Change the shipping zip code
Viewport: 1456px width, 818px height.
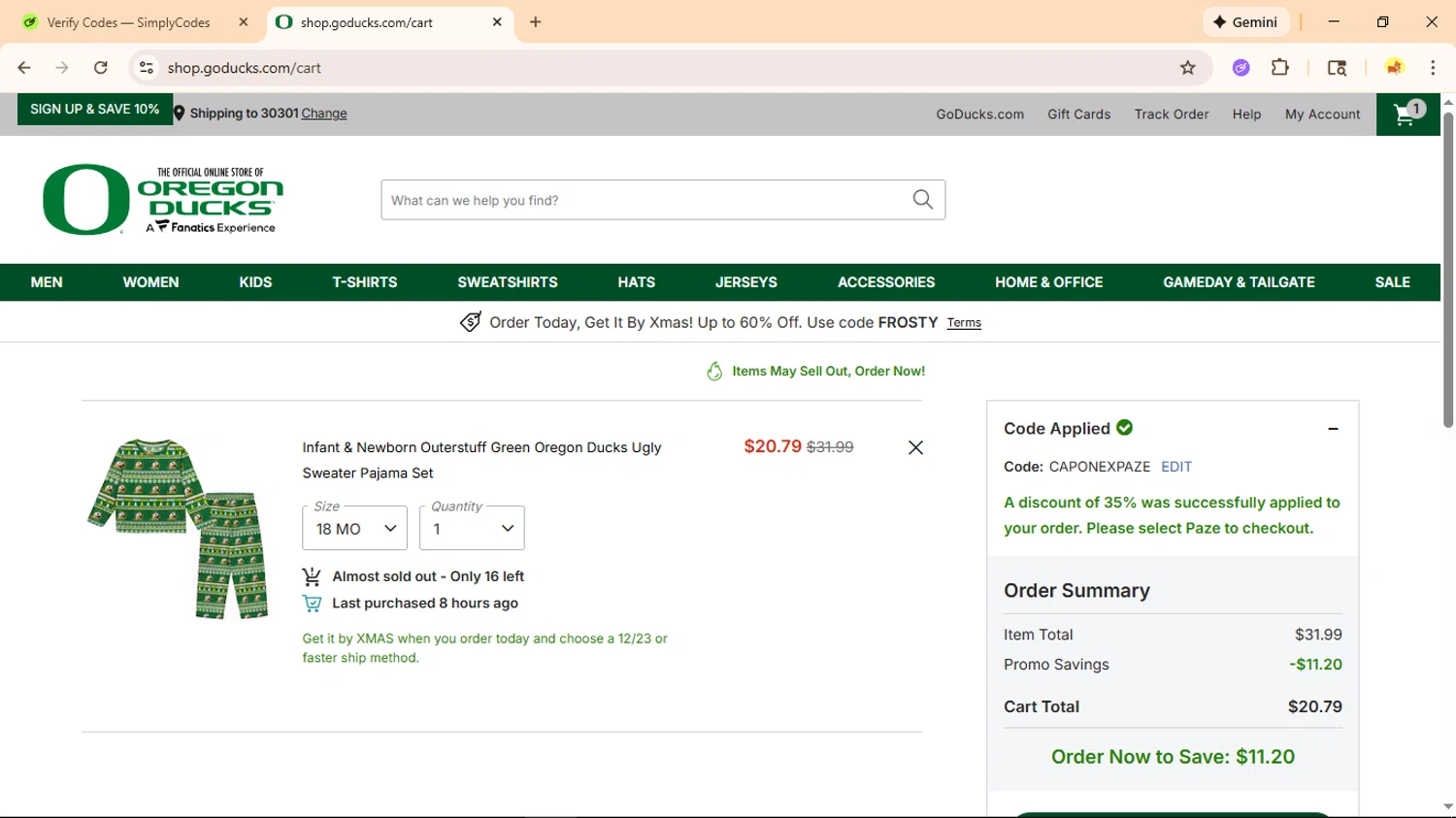(x=324, y=114)
